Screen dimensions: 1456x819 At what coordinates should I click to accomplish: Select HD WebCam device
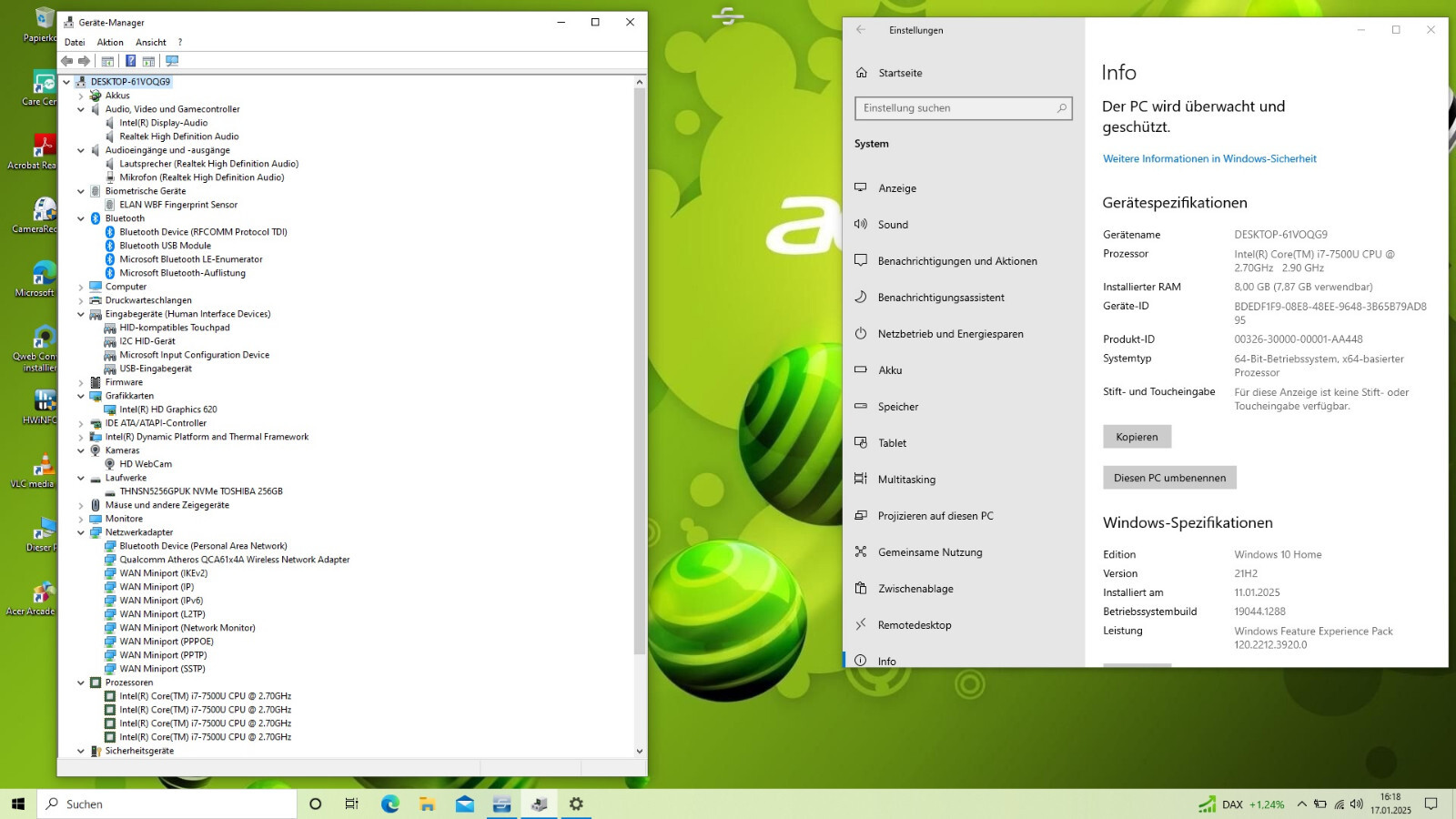tap(145, 464)
